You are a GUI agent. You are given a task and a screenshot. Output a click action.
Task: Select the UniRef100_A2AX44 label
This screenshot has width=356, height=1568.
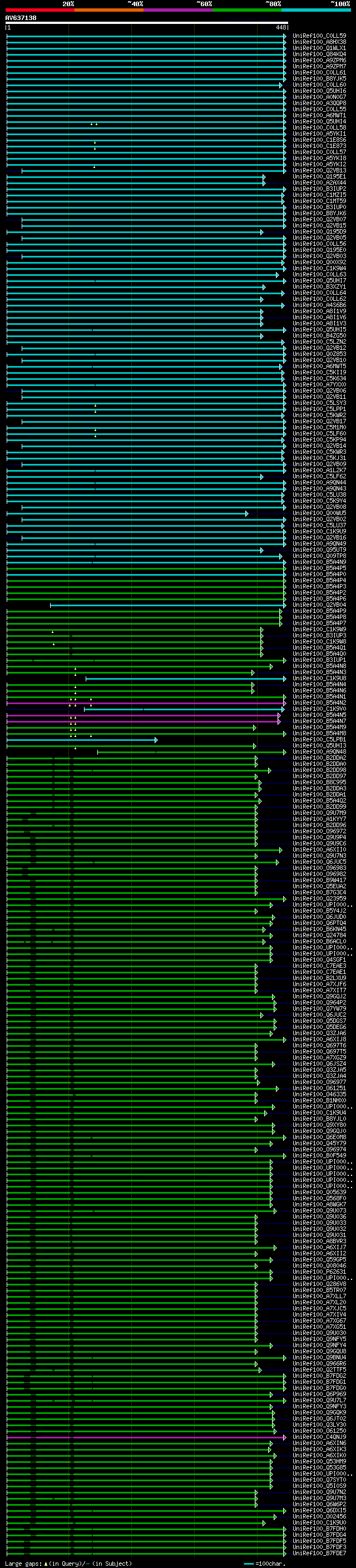319,182
